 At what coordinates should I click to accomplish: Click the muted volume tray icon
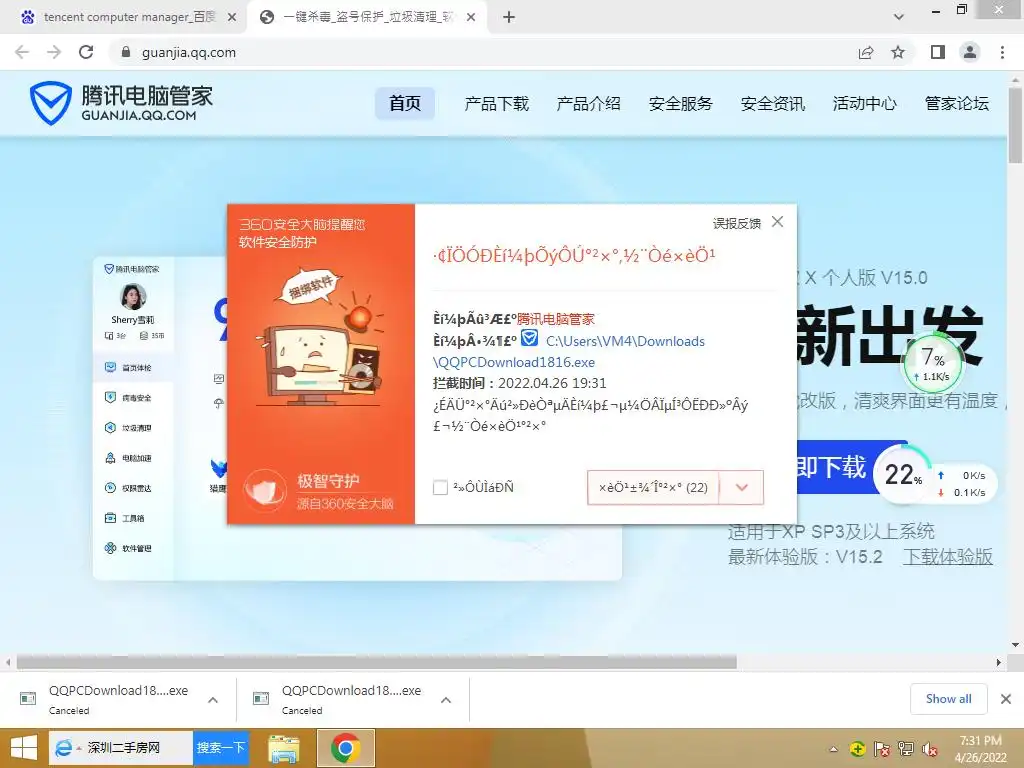point(930,749)
